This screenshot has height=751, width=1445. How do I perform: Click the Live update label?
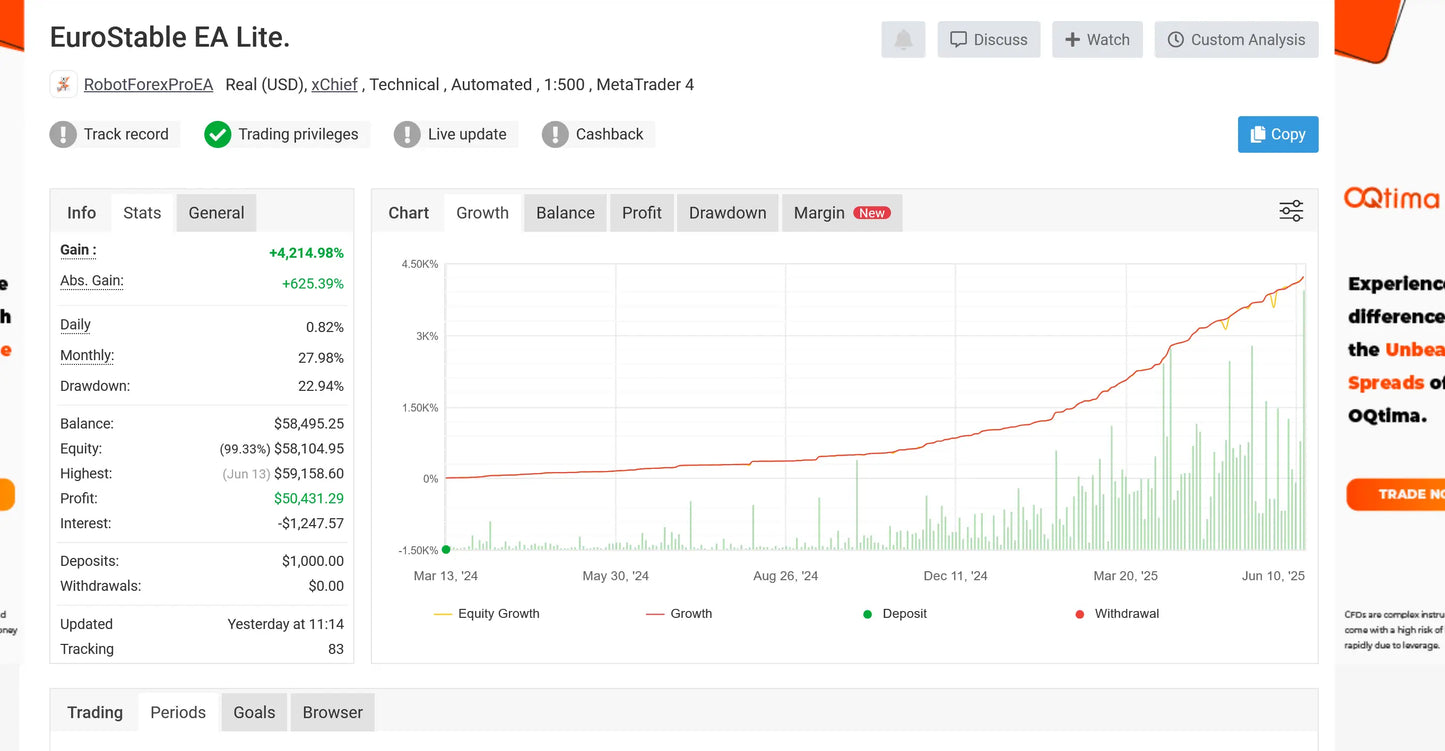click(x=467, y=134)
